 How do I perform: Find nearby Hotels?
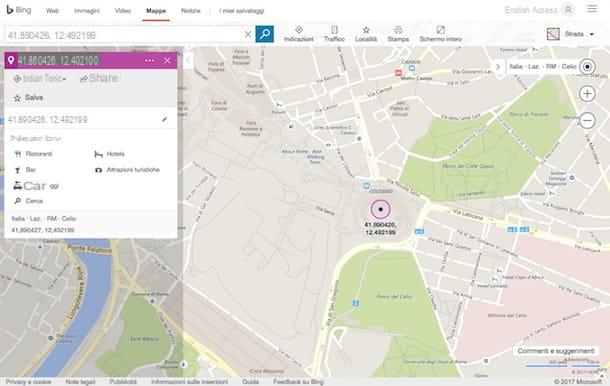tap(110, 154)
